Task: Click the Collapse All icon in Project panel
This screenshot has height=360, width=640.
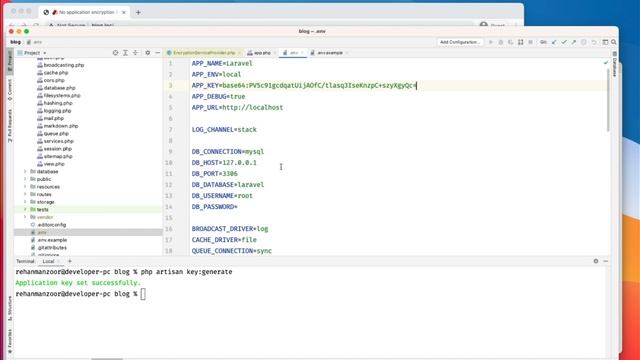Action: click(136, 53)
